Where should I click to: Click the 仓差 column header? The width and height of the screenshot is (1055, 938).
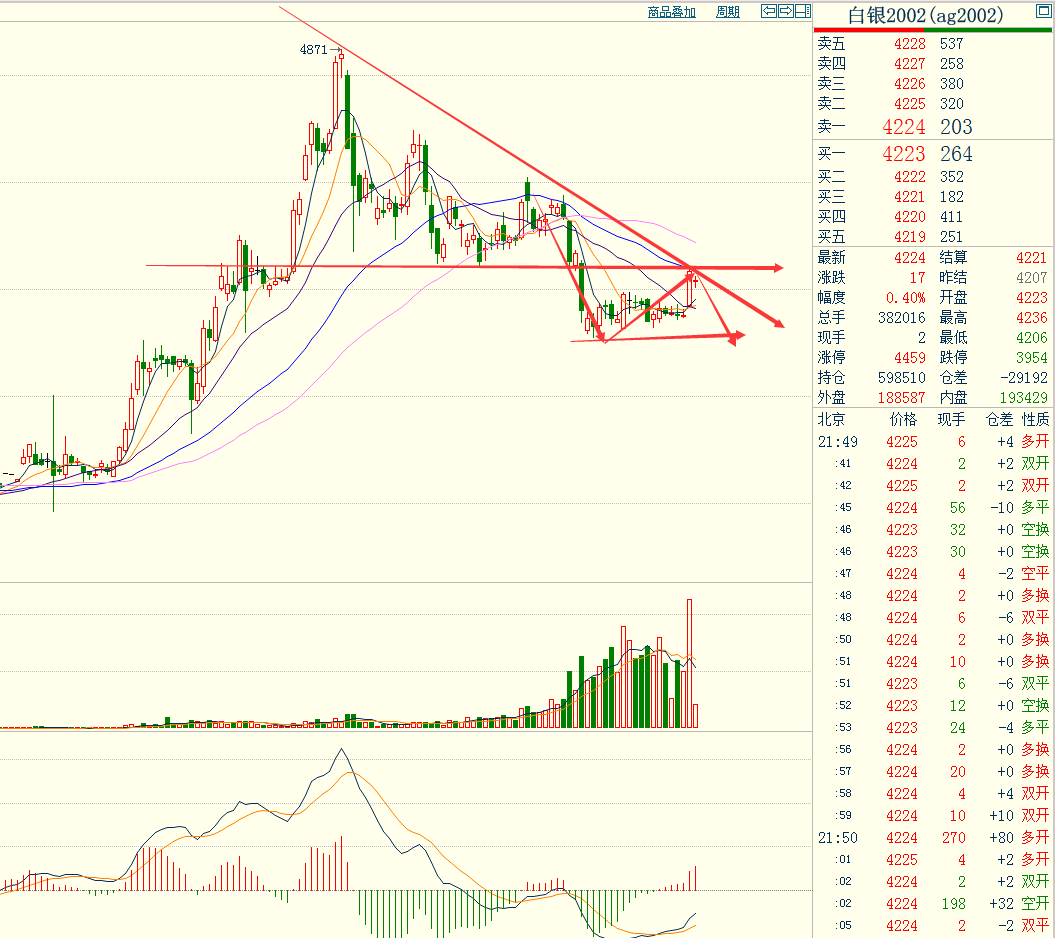(x=1000, y=419)
